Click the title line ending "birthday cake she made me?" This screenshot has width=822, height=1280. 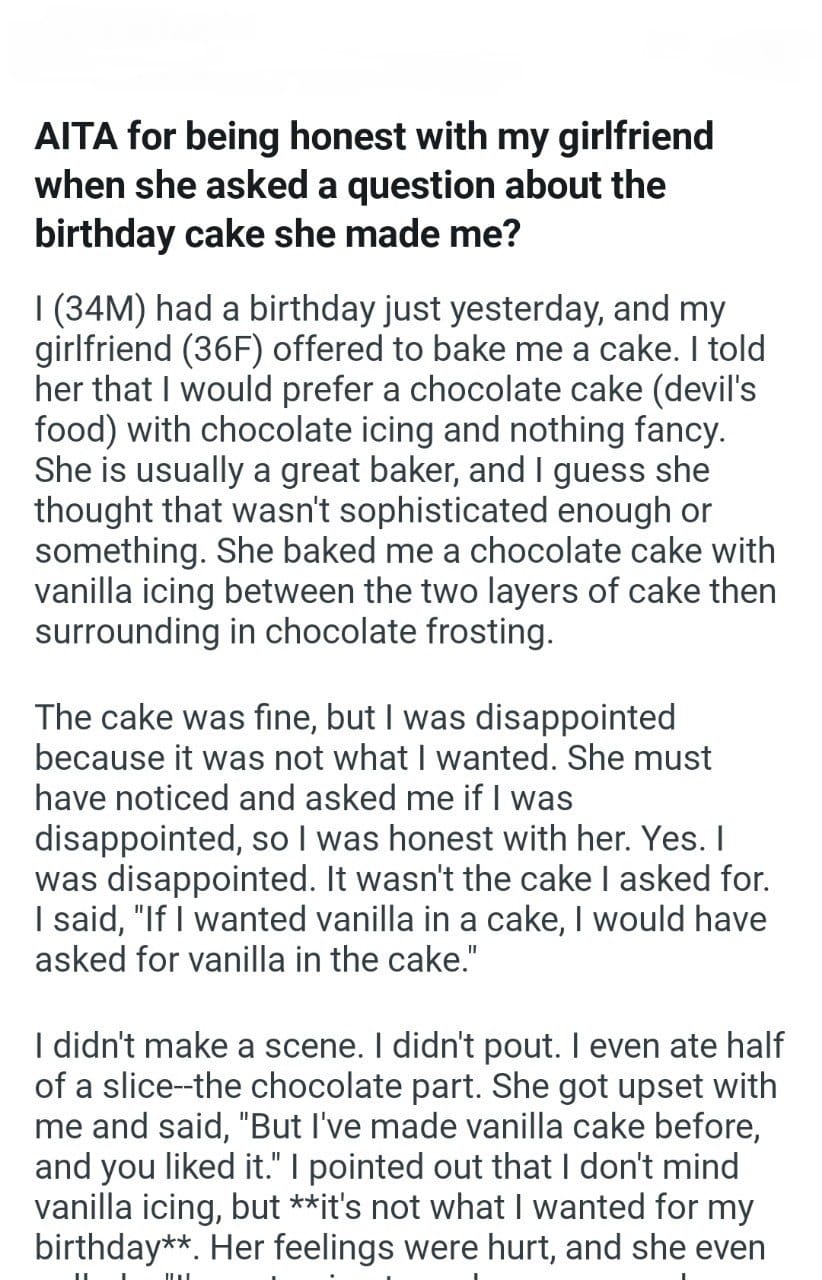coord(283,233)
